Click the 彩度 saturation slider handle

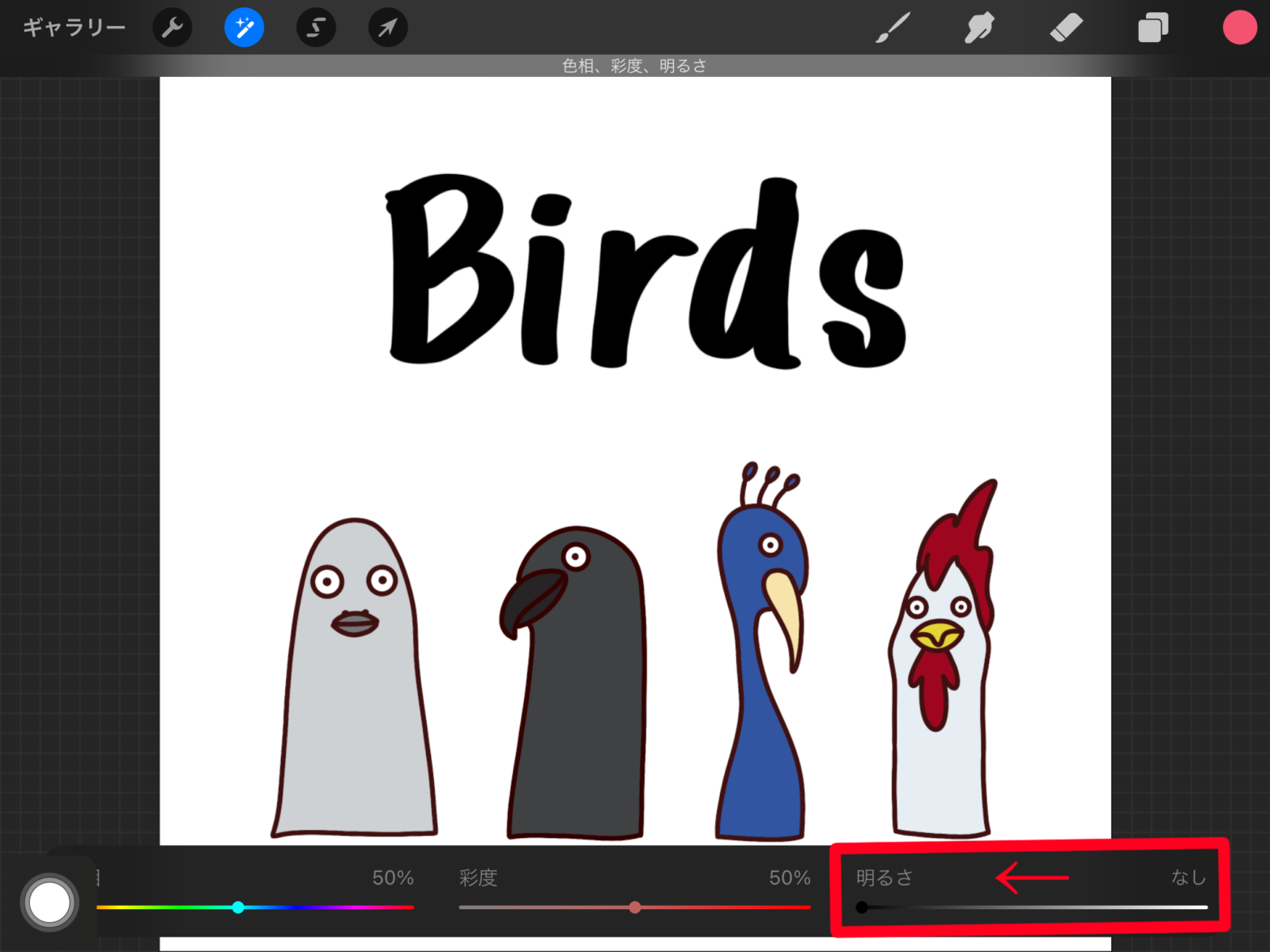(635, 907)
